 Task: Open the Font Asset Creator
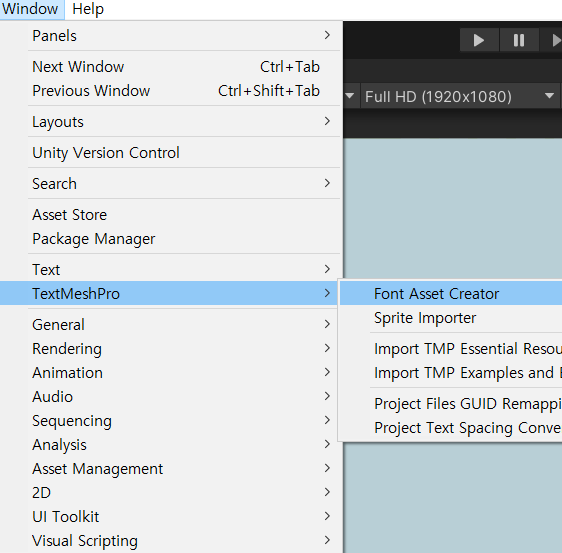pos(451,294)
